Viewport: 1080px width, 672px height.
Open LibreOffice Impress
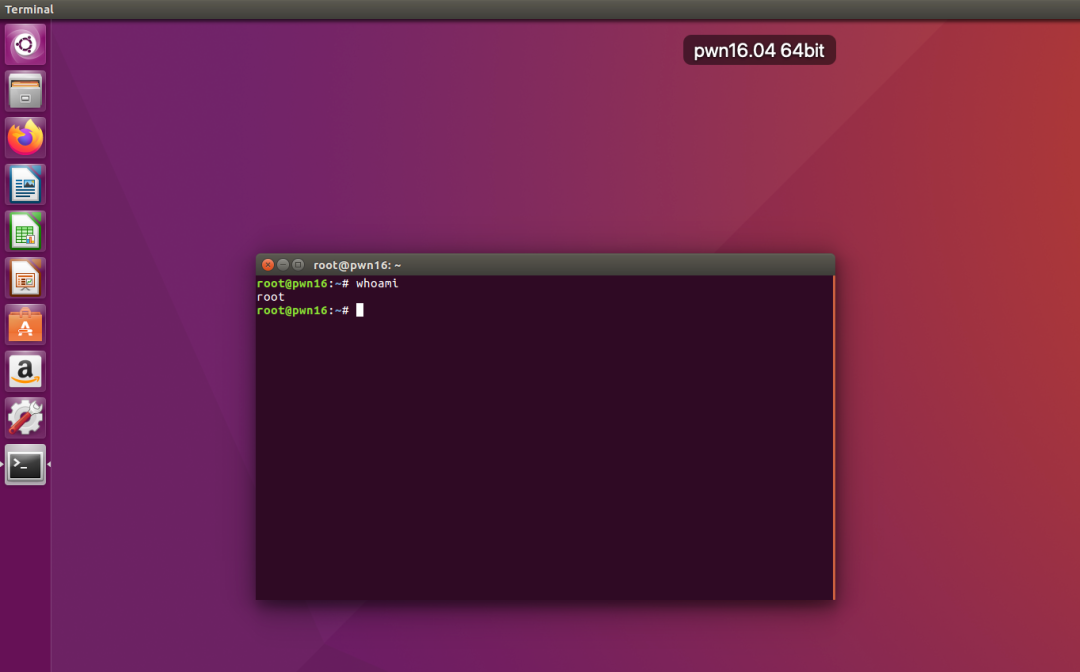tap(24, 277)
